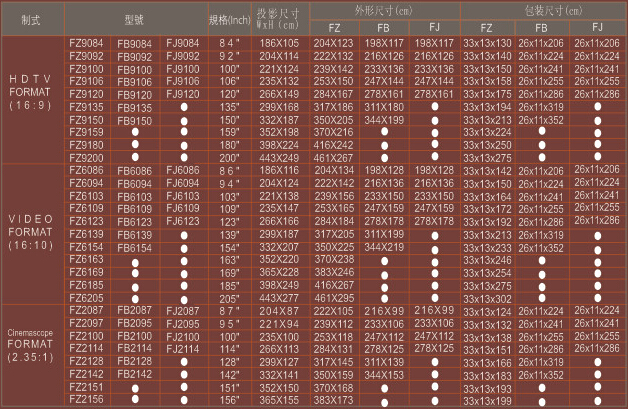Image resolution: width=628 pixels, height=409 pixels.
Task: Select model FZ9200
Action: (86, 158)
